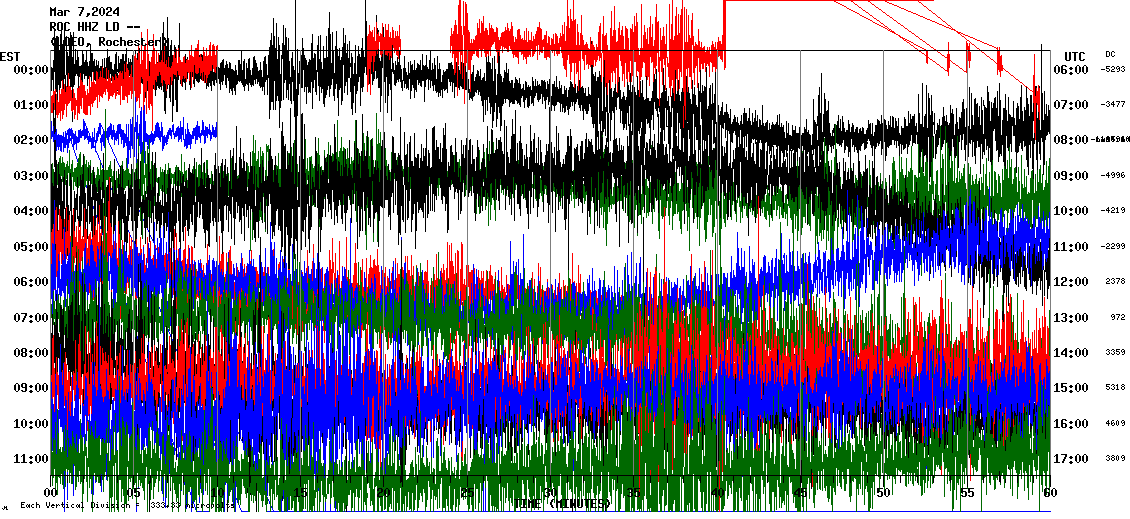The height and width of the screenshot is (519, 1130).
Task: Click the DC column heading
Action: click(1110, 54)
